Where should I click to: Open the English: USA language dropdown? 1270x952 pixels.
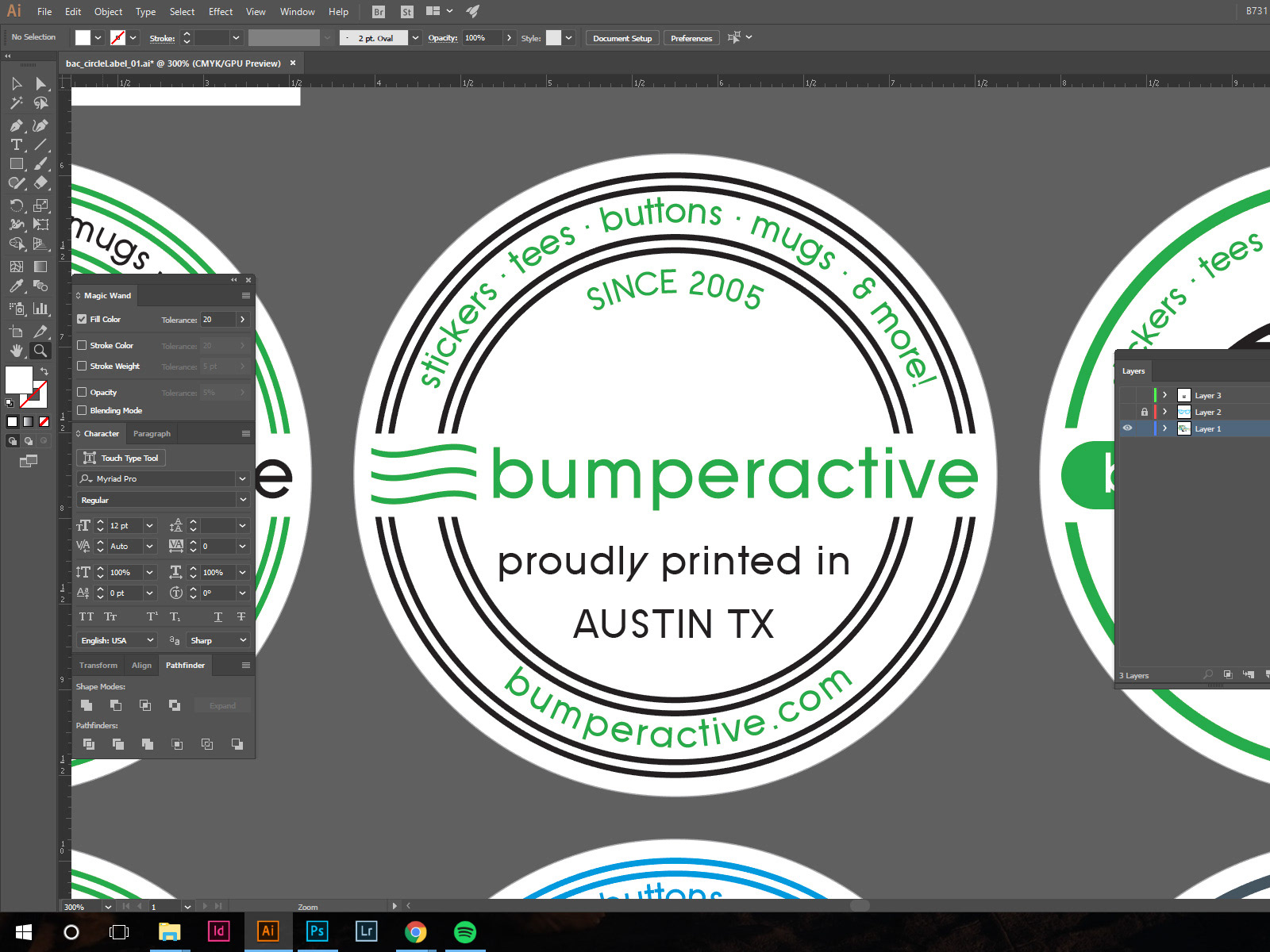pyautogui.click(x=150, y=640)
